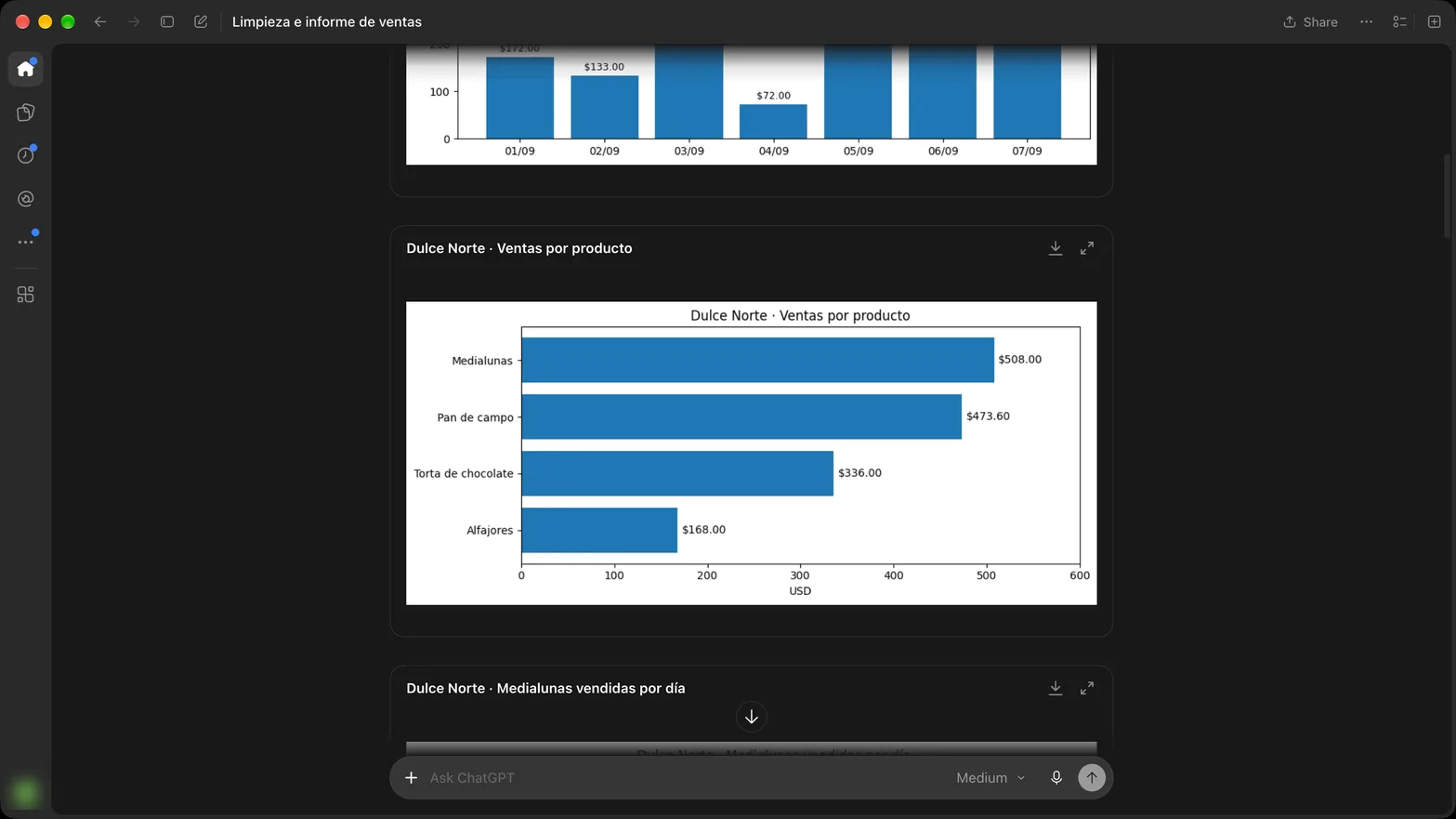Go forward with the right arrow
Image resolution: width=1456 pixels, height=819 pixels.
click(x=134, y=21)
